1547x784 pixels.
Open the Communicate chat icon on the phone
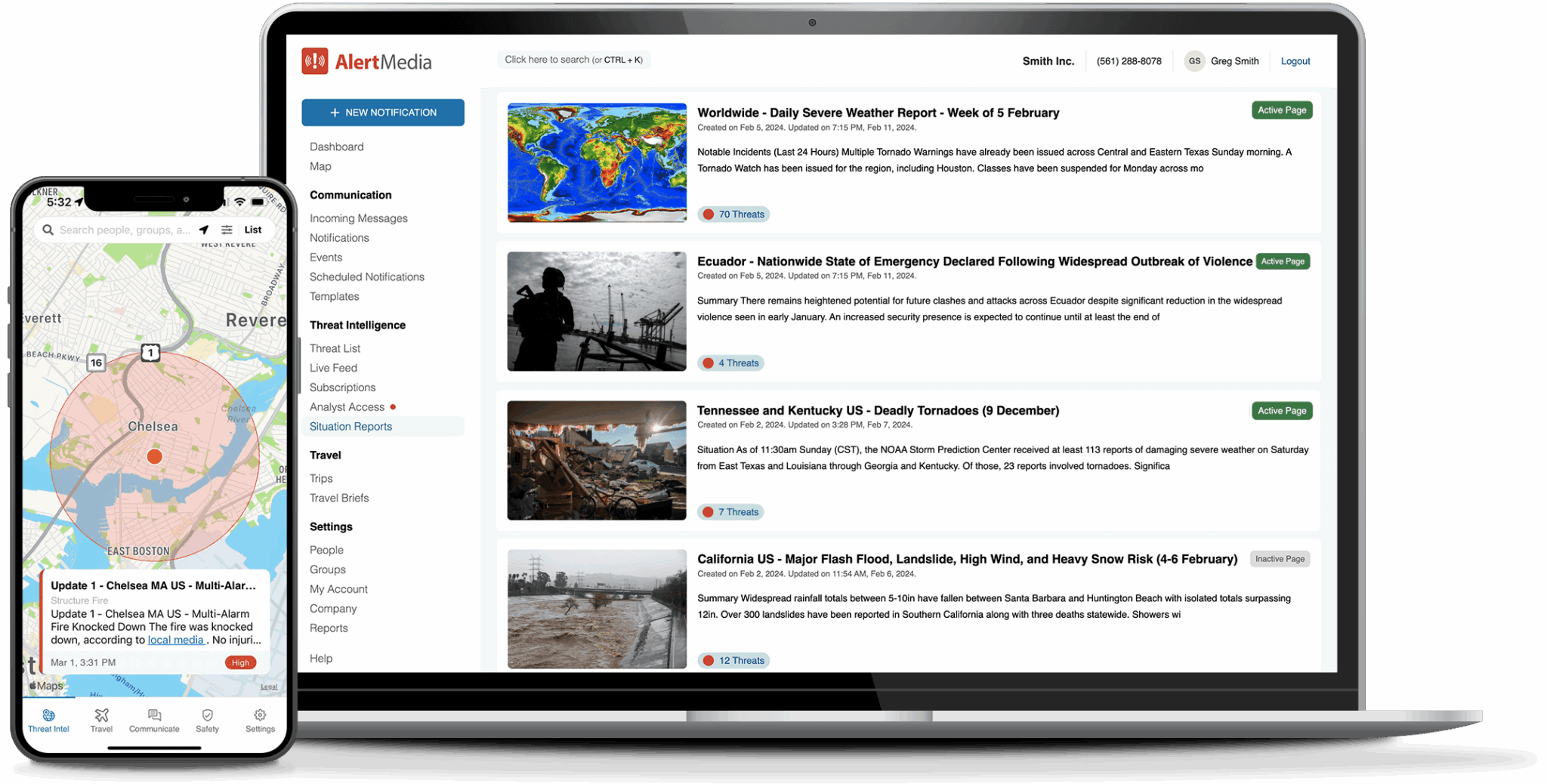tap(154, 721)
